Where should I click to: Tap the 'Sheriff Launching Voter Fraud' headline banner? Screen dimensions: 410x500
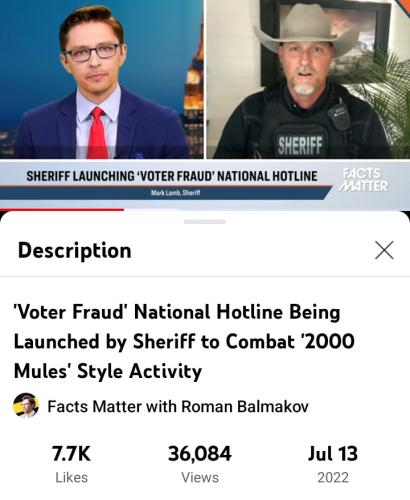(x=172, y=176)
